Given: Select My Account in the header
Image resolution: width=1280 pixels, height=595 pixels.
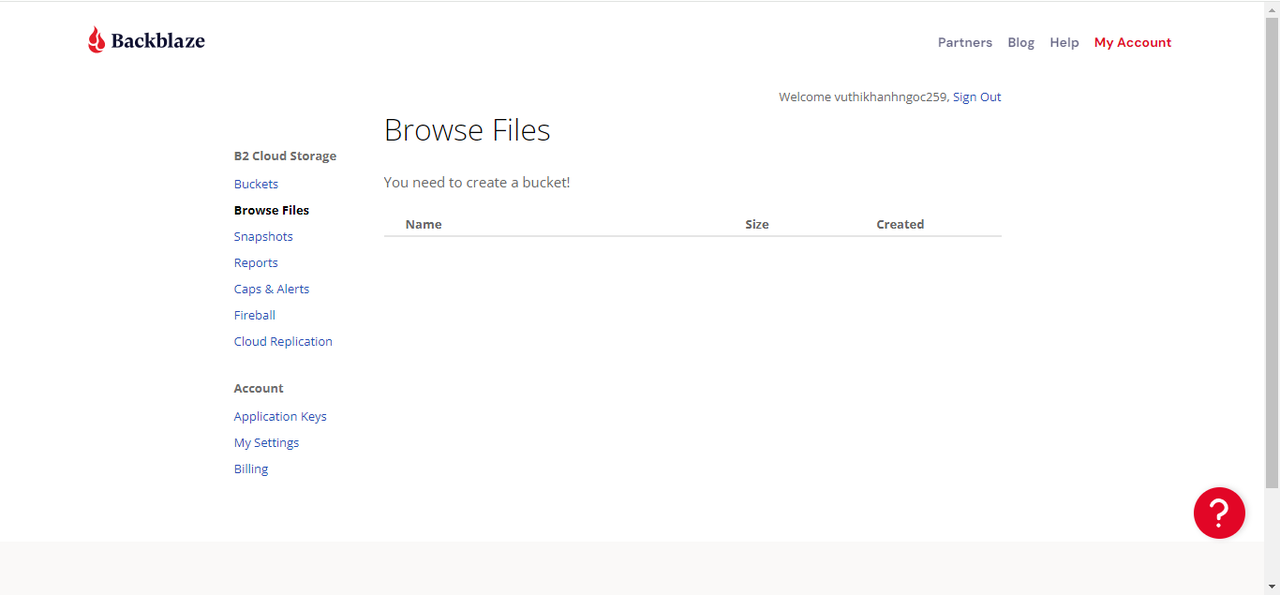Looking at the screenshot, I should pos(1133,42).
